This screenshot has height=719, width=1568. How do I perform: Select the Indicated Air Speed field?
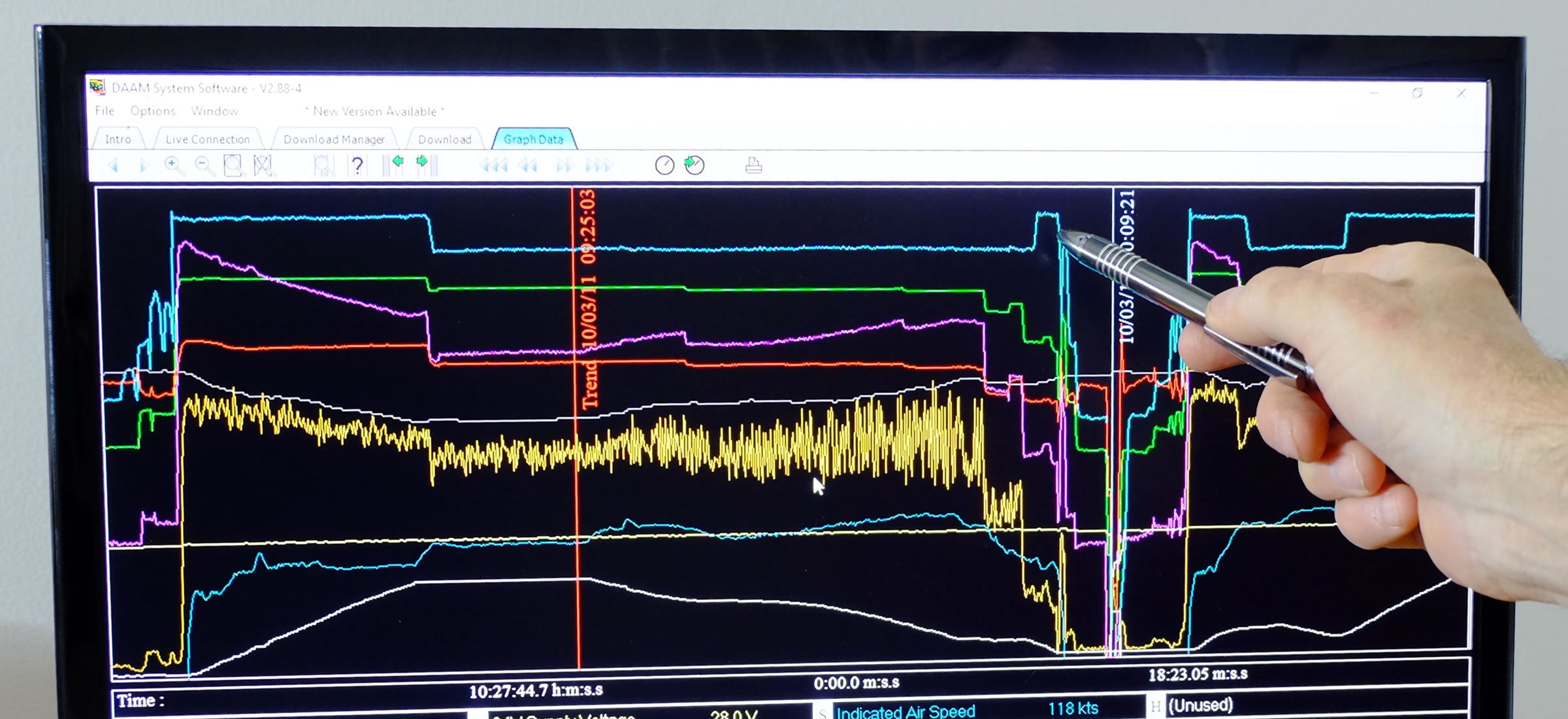pyautogui.click(x=906, y=711)
